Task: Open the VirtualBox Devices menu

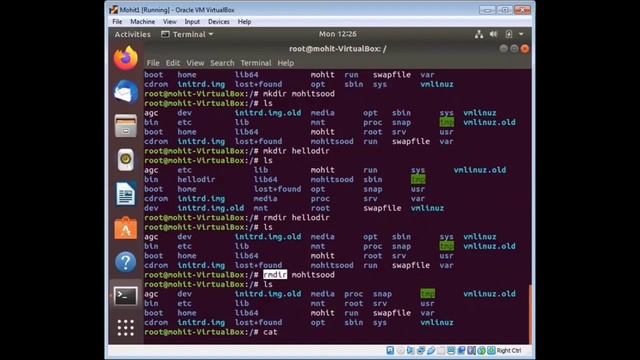Action: [x=219, y=22]
